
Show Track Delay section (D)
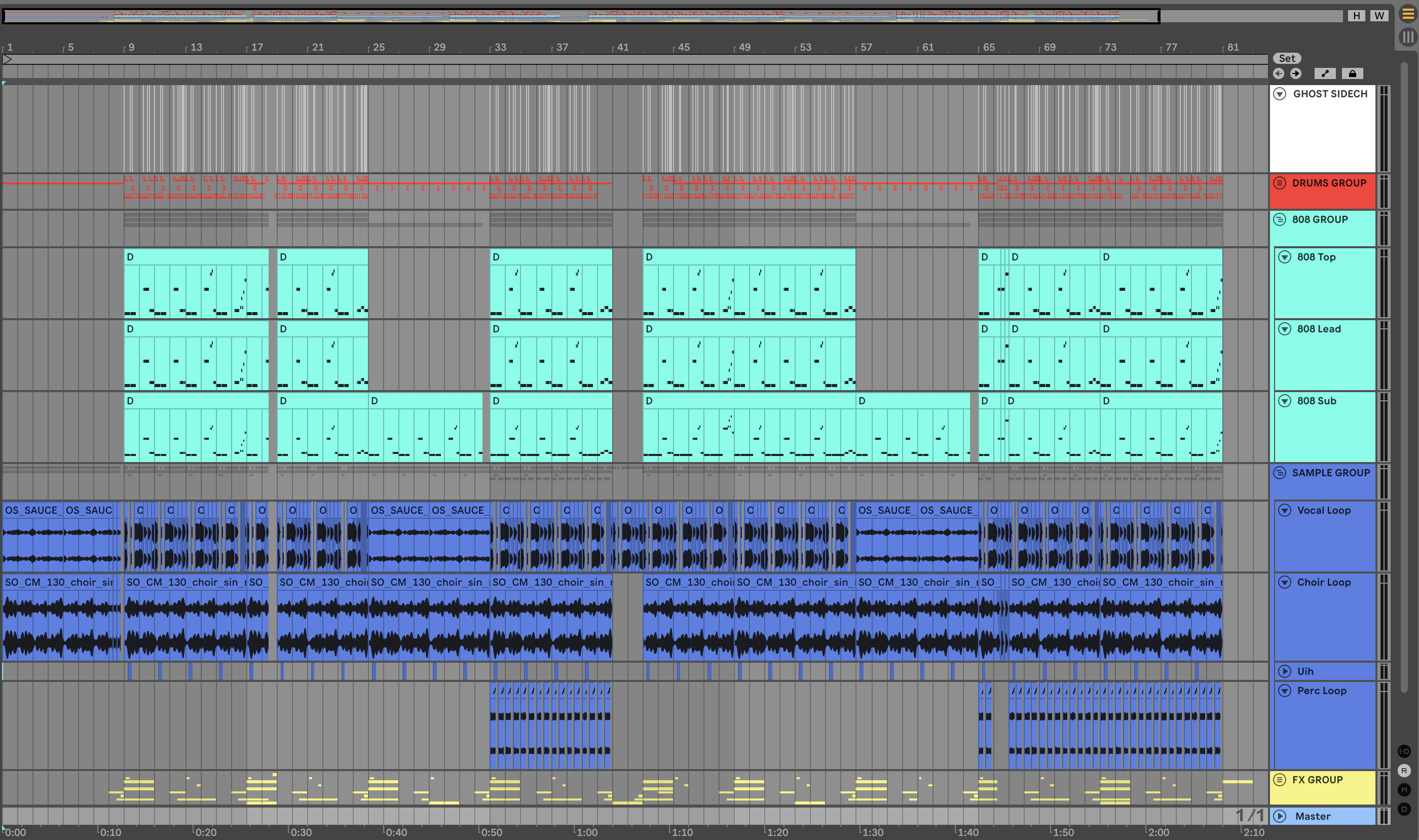1404,809
